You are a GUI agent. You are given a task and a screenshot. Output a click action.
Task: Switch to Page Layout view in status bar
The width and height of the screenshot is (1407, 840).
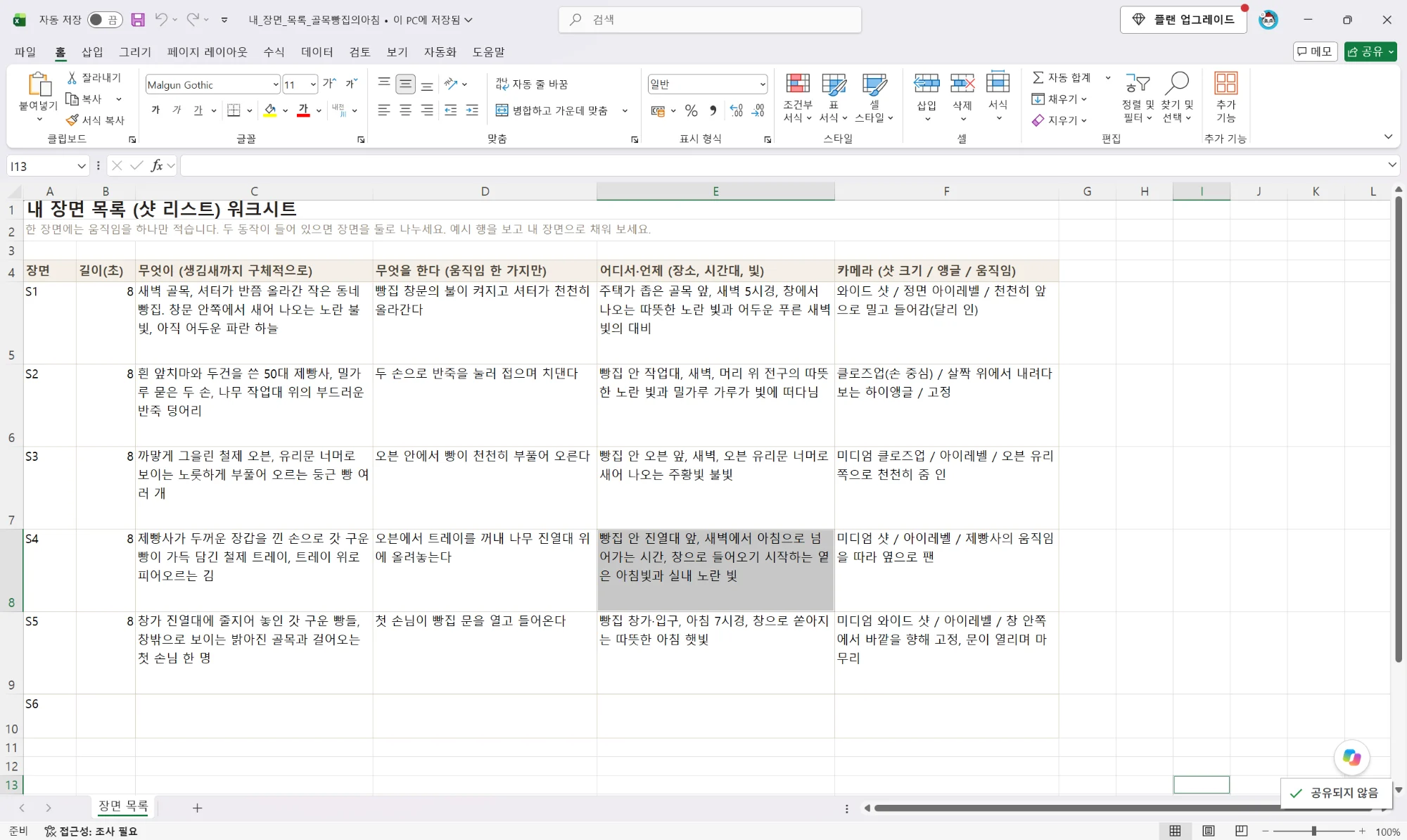1208,831
